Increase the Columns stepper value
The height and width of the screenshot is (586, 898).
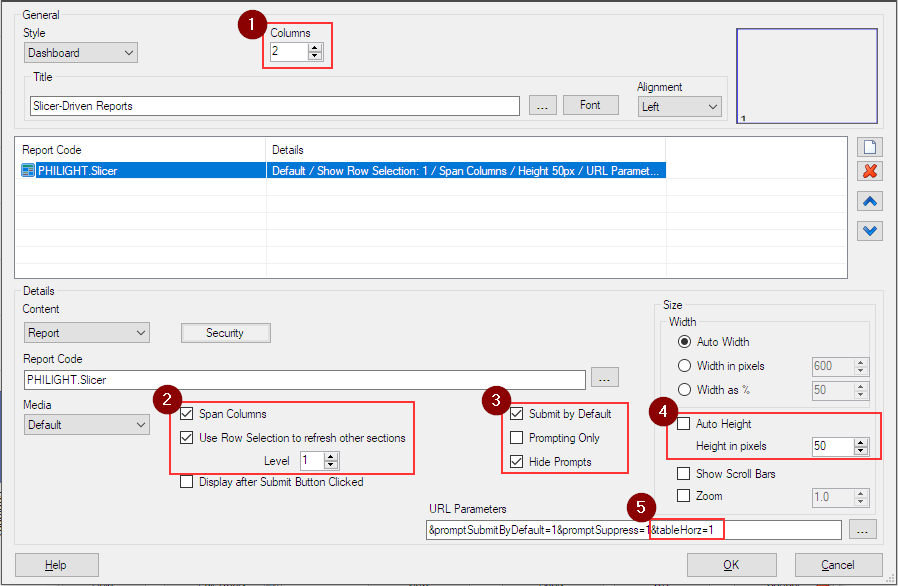pyautogui.click(x=314, y=48)
